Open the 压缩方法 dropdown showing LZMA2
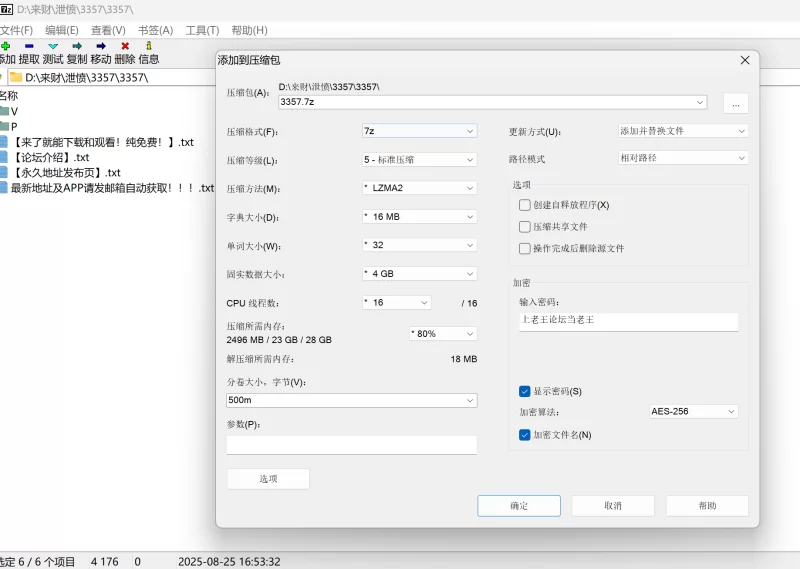Screen dimensions: 800x569 pyautogui.click(x=419, y=188)
